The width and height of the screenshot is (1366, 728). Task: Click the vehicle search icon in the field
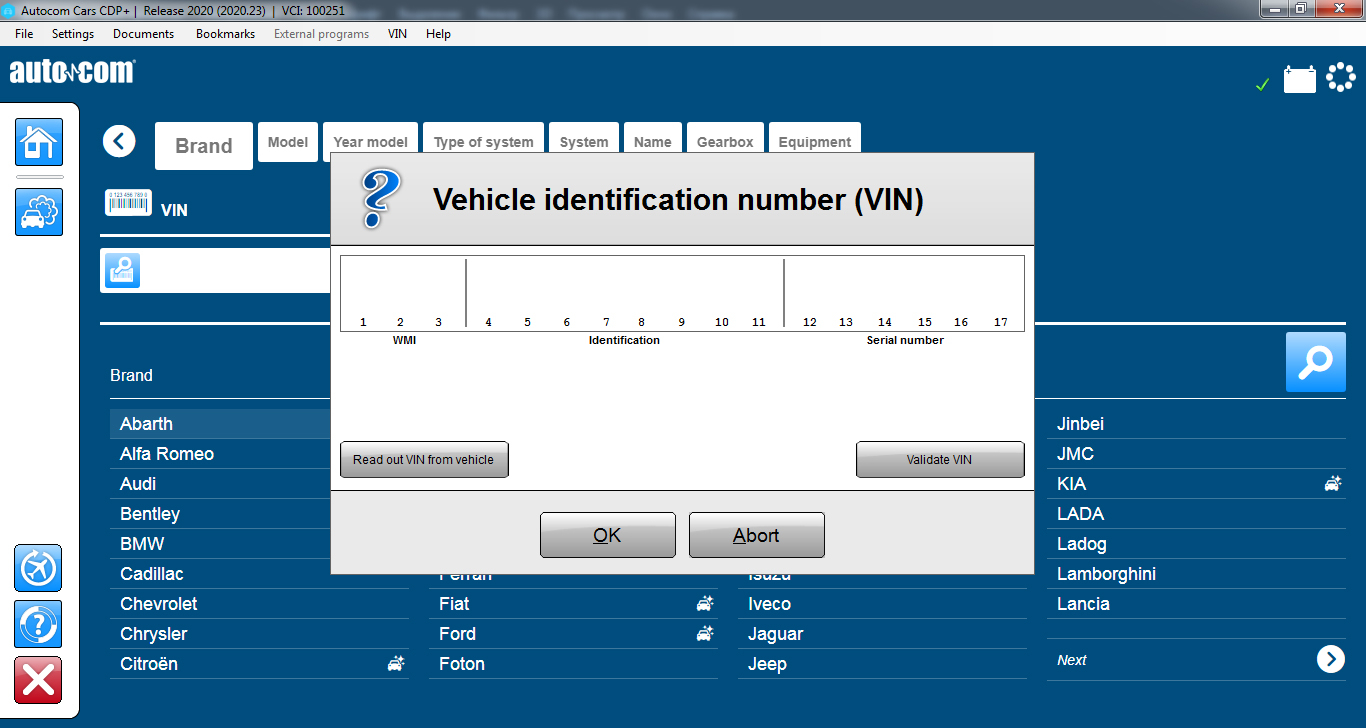pyautogui.click(x=123, y=271)
